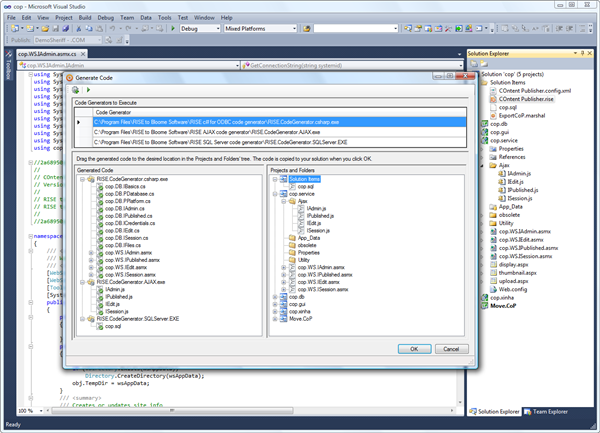
Task: Click the Extension Manager toolbar icon
Action: click(x=468, y=28)
